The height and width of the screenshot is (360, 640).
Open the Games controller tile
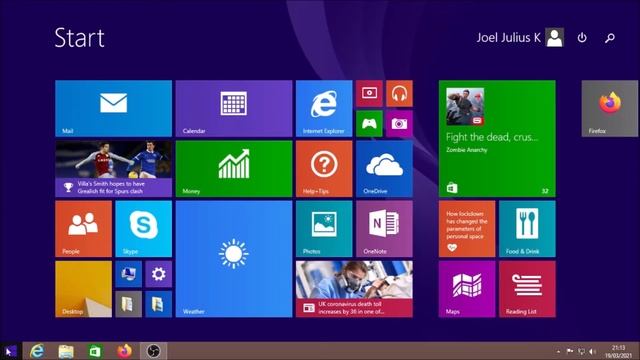pos(369,123)
